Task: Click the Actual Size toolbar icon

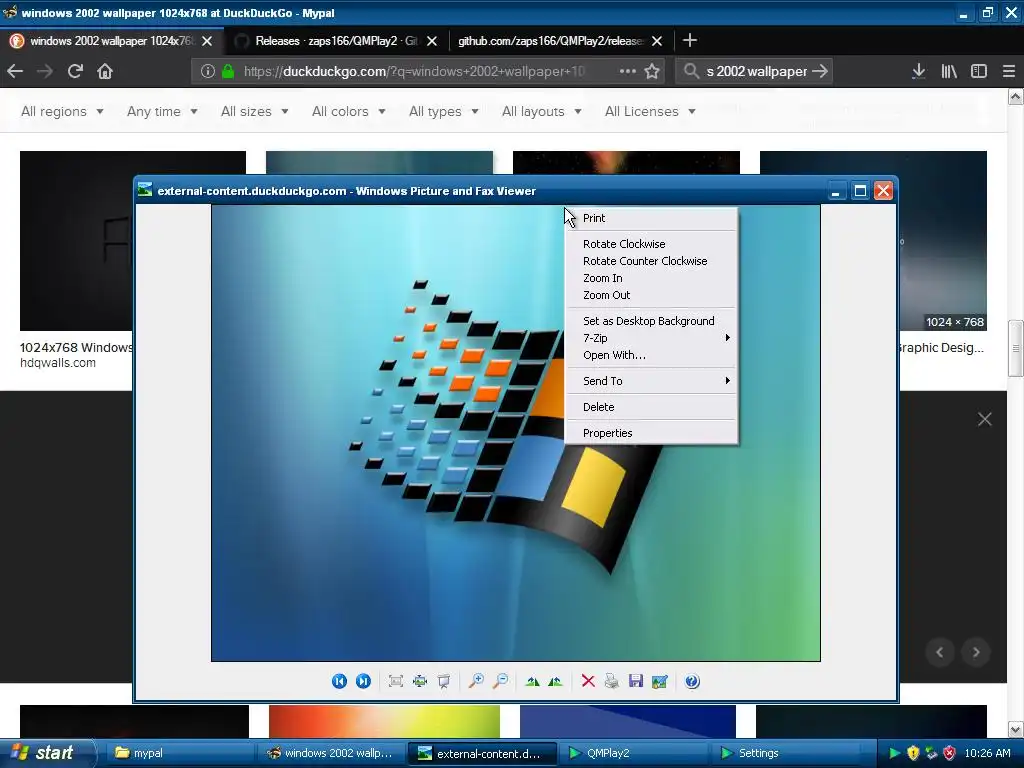Action: [x=419, y=681]
